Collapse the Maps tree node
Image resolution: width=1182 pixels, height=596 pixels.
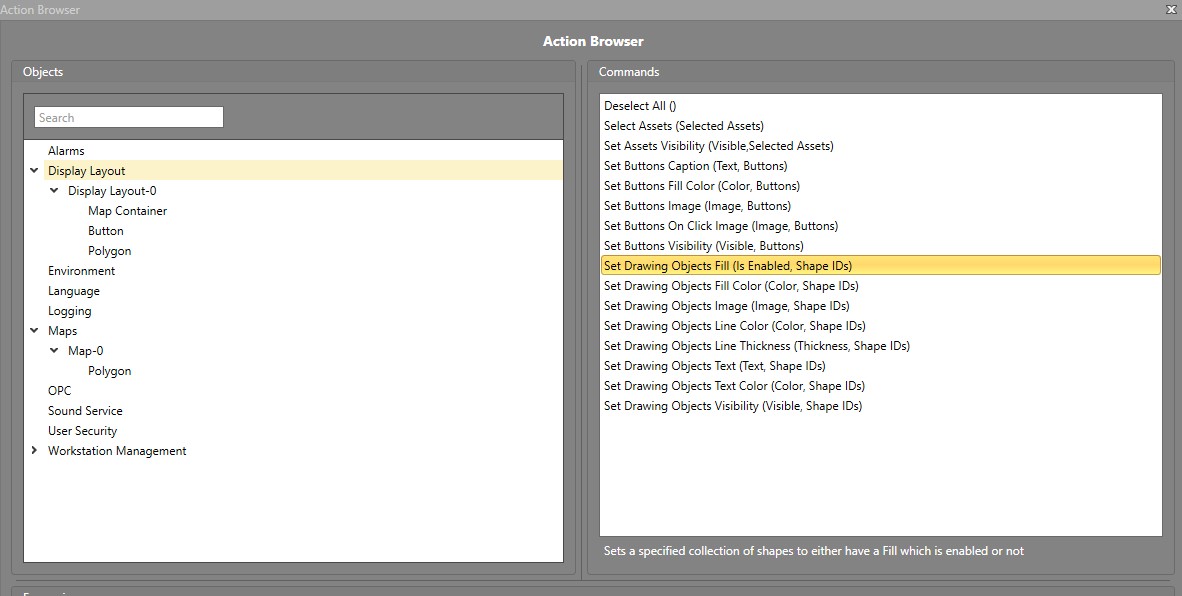35,331
